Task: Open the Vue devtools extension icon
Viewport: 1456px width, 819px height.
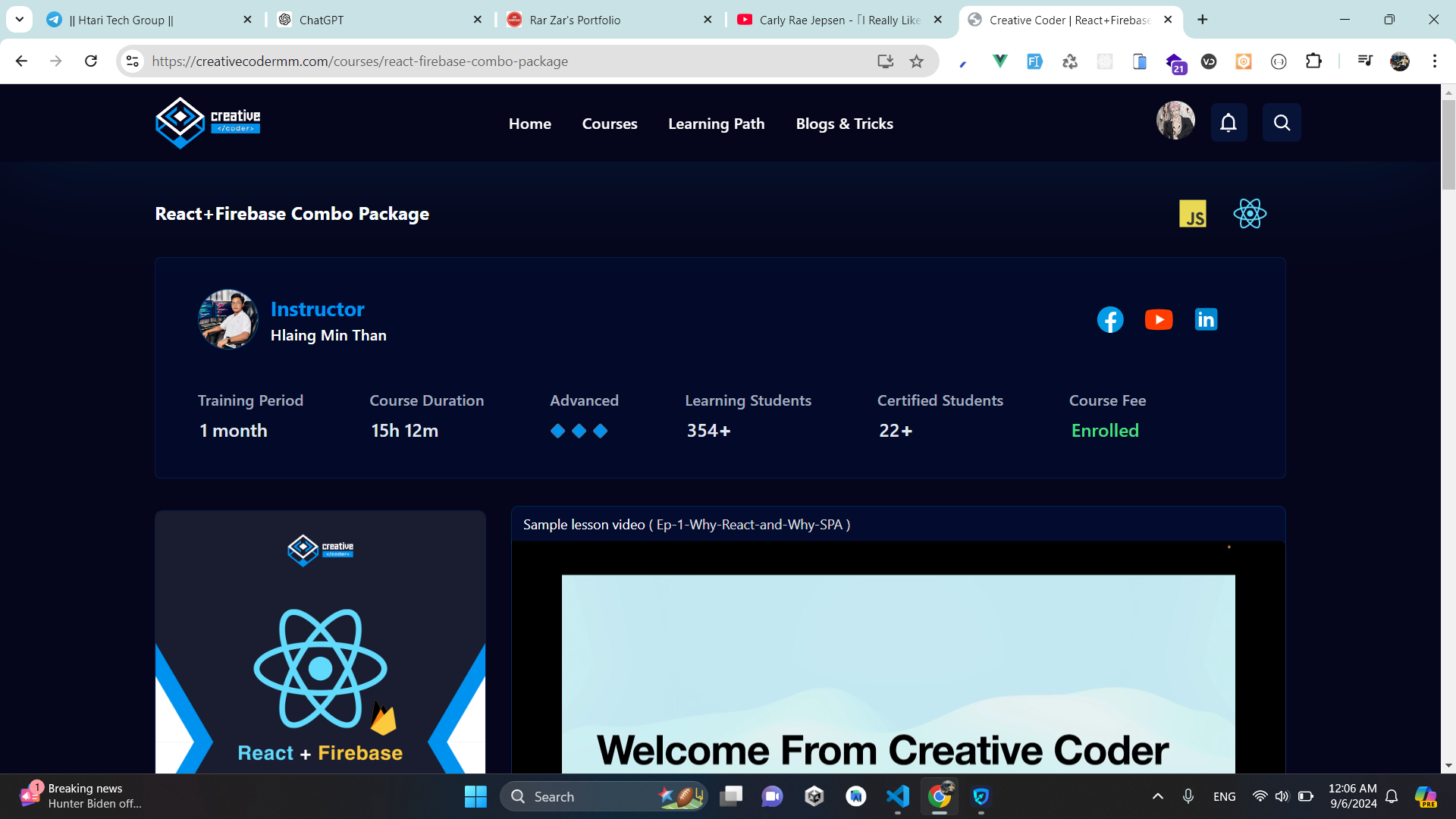Action: (x=1000, y=61)
